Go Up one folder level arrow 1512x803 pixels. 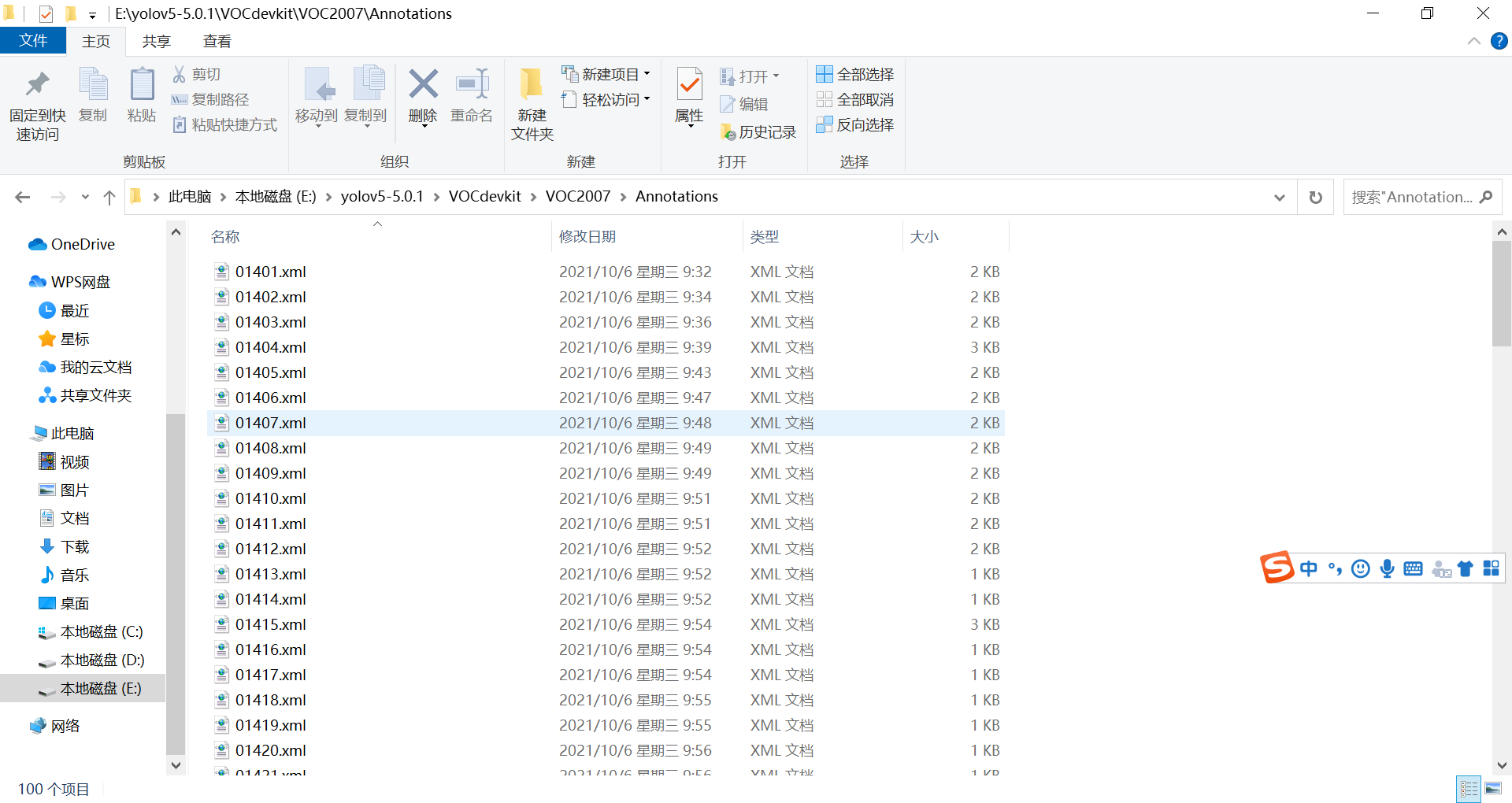click(109, 197)
